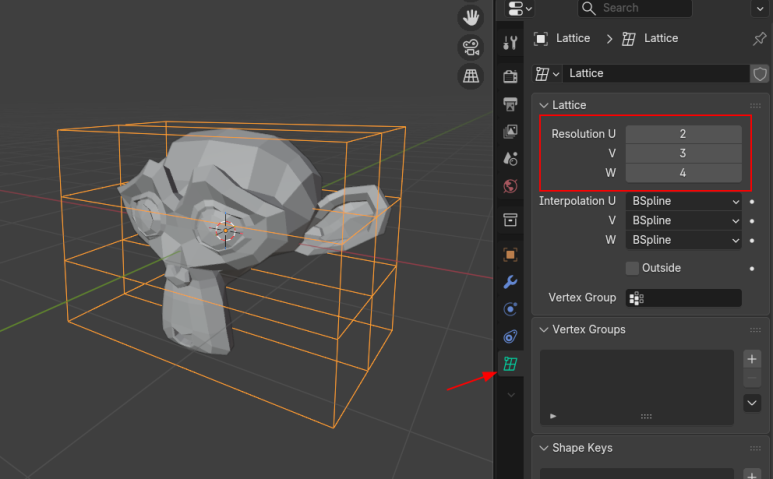Open the Tool properties tab
The height and width of the screenshot is (479, 773).
pyautogui.click(x=510, y=43)
